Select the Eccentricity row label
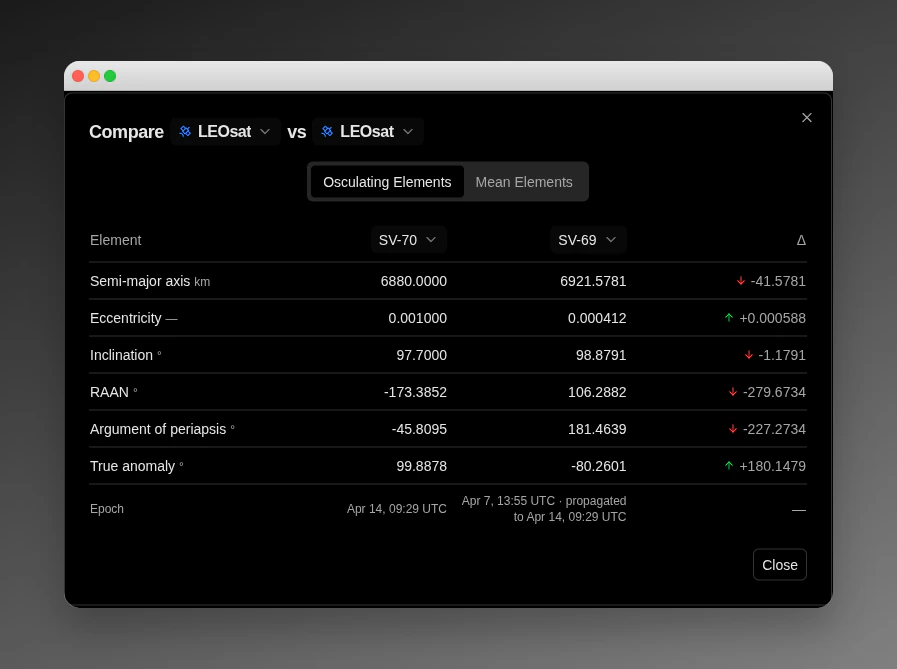 pyautogui.click(x=126, y=318)
